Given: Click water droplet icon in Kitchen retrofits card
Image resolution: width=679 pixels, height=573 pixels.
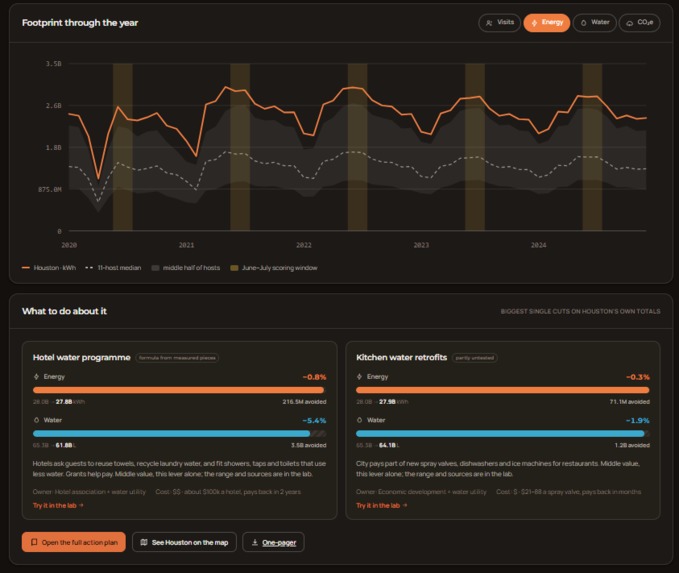Looking at the screenshot, I should click(359, 420).
